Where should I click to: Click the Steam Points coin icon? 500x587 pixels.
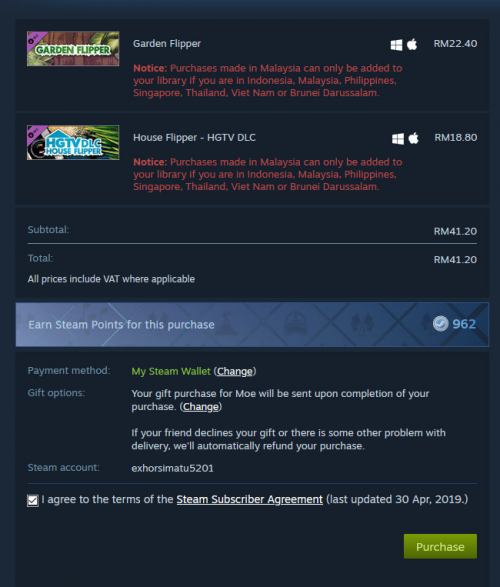coord(440,324)
